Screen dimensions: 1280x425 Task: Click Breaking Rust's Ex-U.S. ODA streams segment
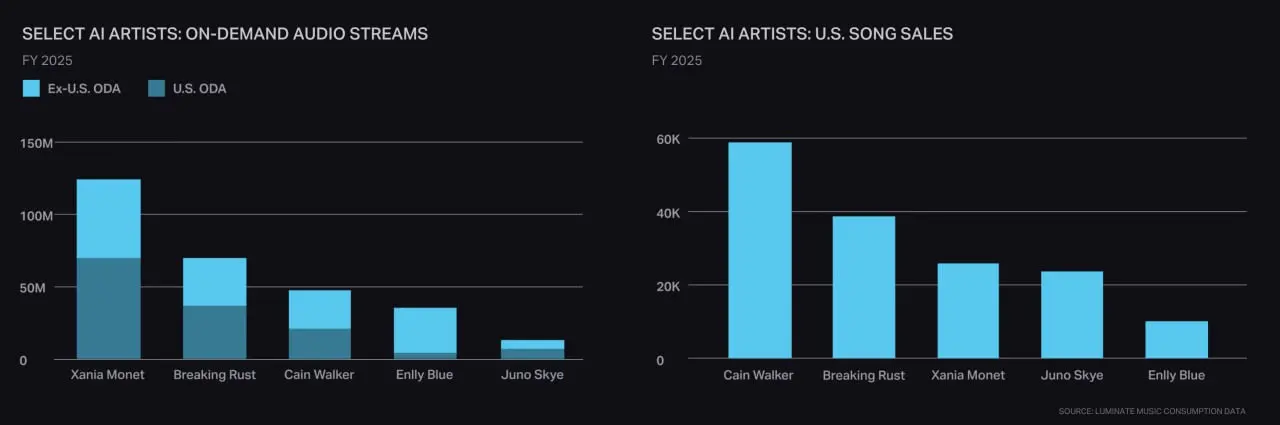(215, 282)
